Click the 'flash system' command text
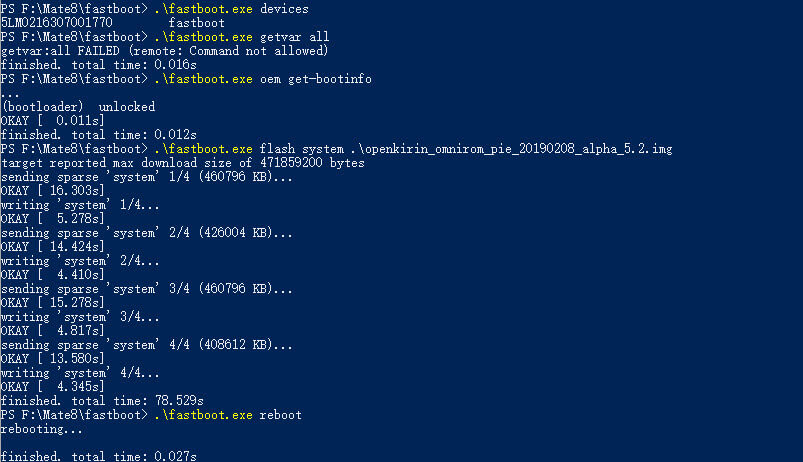803x462 pixels. tap(302, 149)
